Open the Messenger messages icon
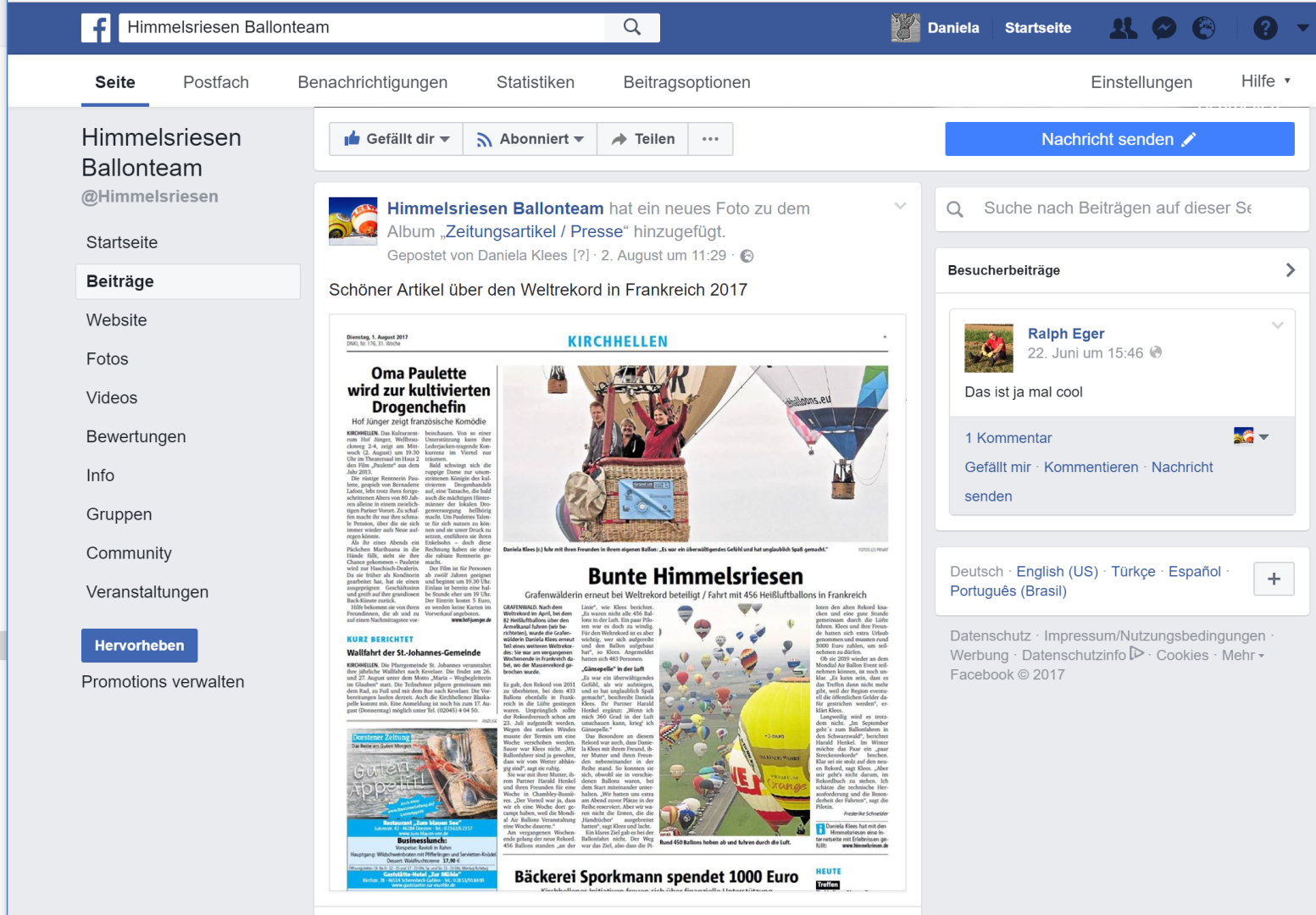1316x915 pixels. (x=1164, y=28)
